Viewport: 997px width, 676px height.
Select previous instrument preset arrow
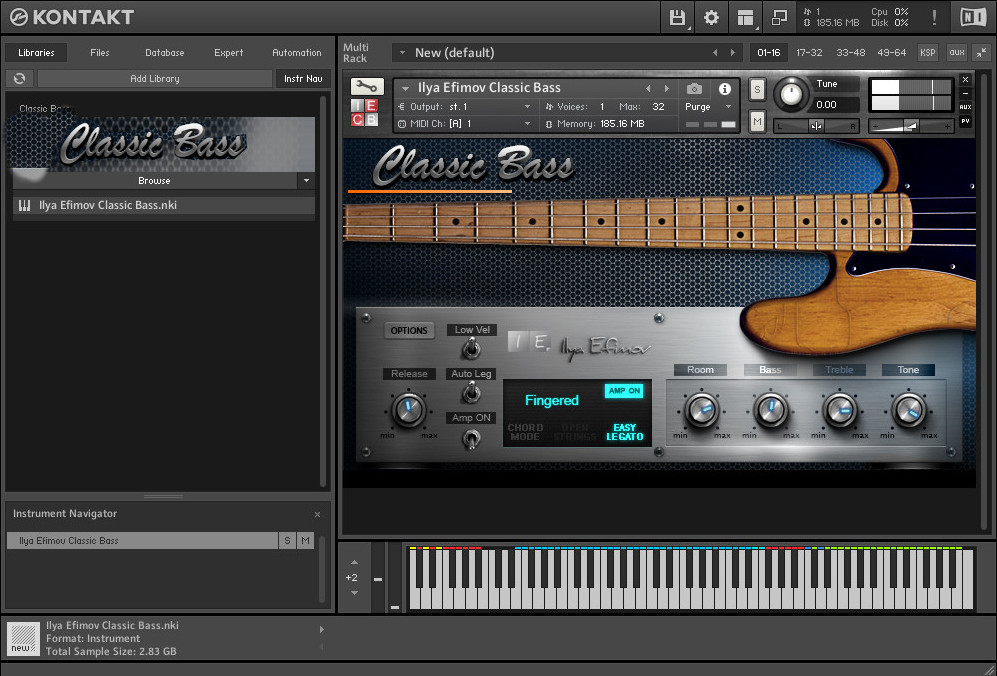648,88
